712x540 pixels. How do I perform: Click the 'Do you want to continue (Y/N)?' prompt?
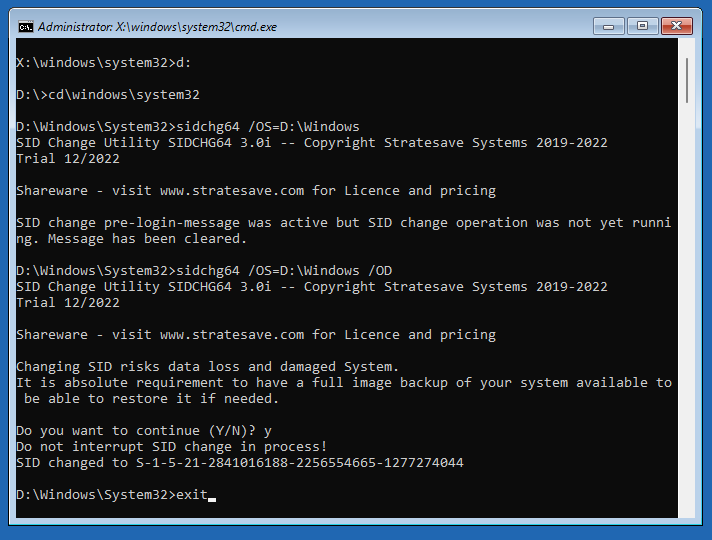tap(136, 431)
